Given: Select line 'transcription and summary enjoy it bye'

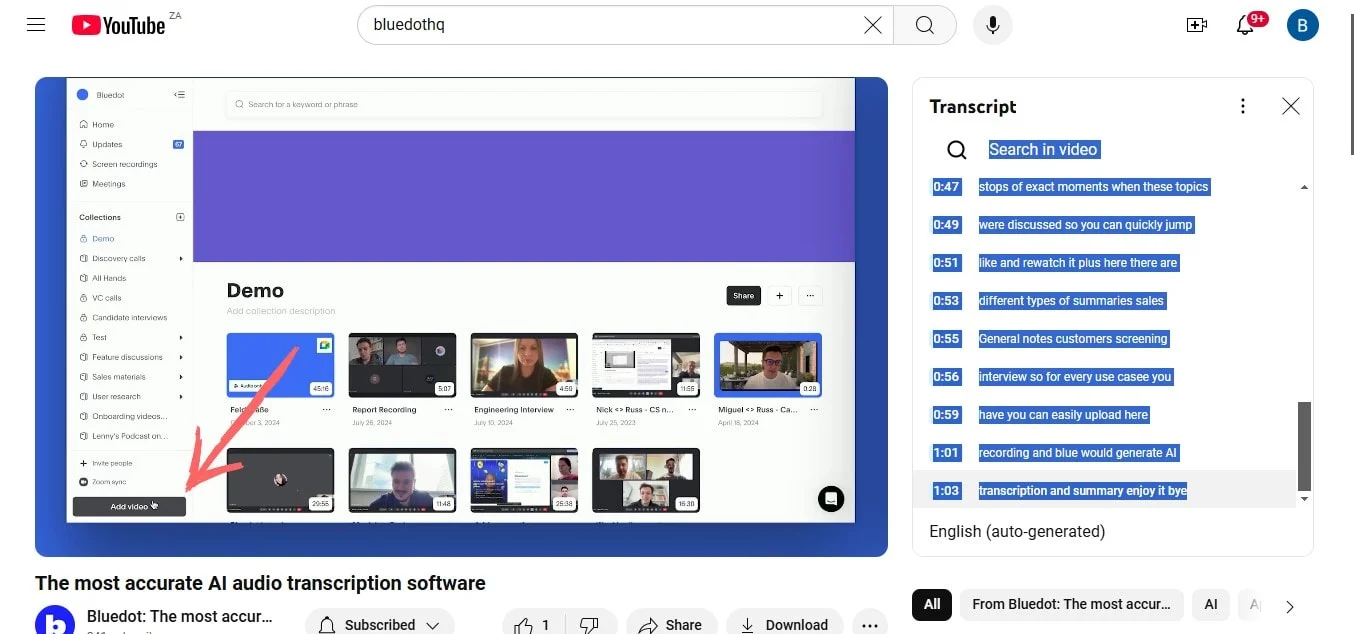Looking at the screenshot, I should point(1082,491).
